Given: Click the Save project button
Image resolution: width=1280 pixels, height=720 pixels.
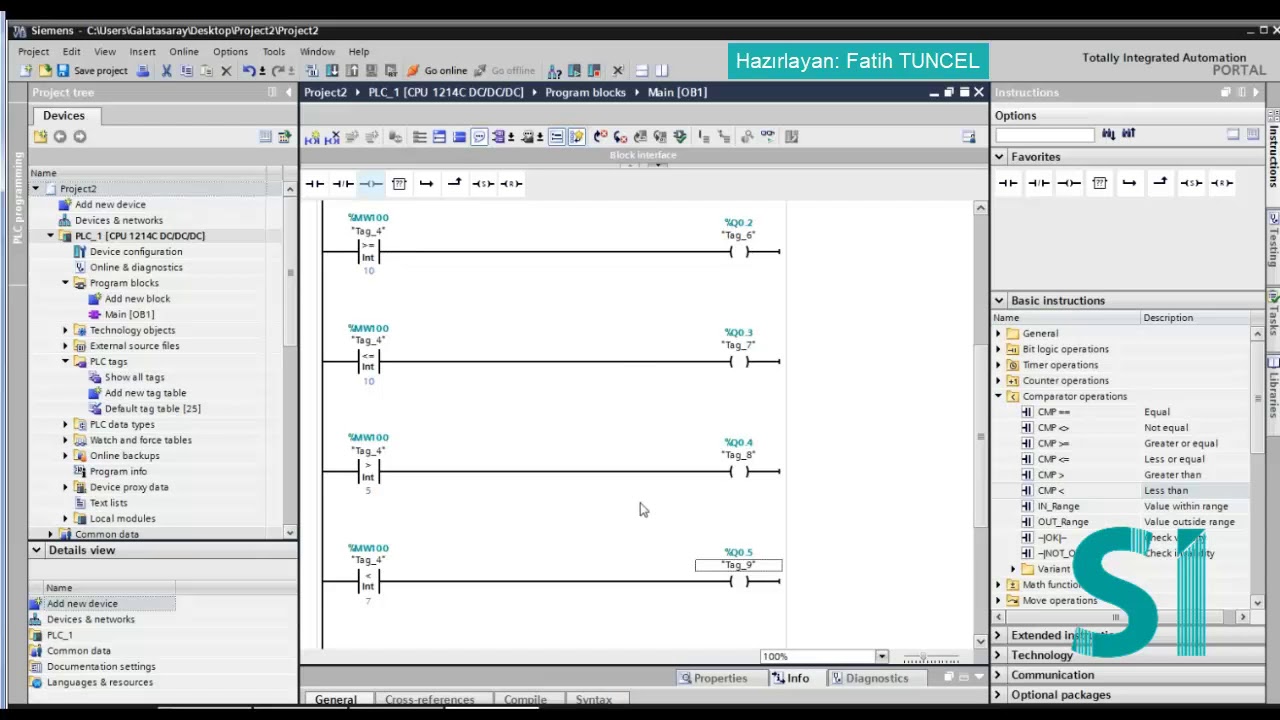Looking at the screenshot, I should pyautogui.click(x=92, y=71).
